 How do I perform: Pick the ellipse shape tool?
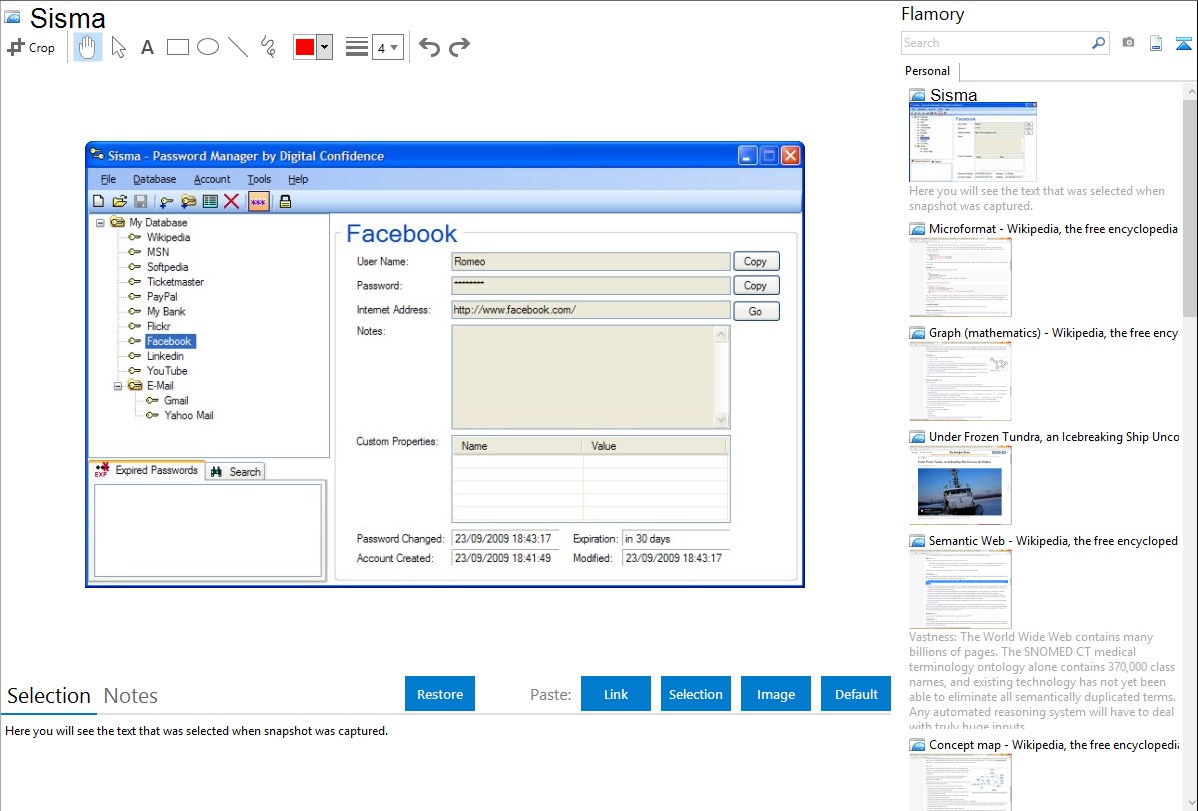click(x=208, y=47)
